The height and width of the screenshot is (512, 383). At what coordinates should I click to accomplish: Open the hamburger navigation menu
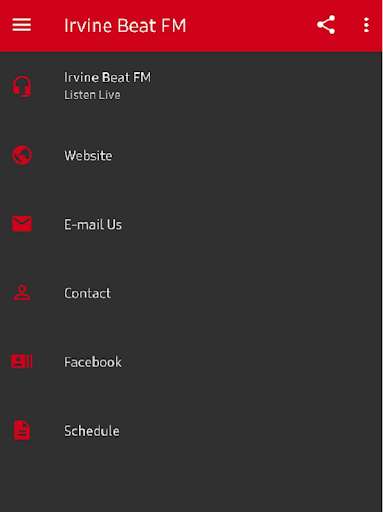(22, 25)
